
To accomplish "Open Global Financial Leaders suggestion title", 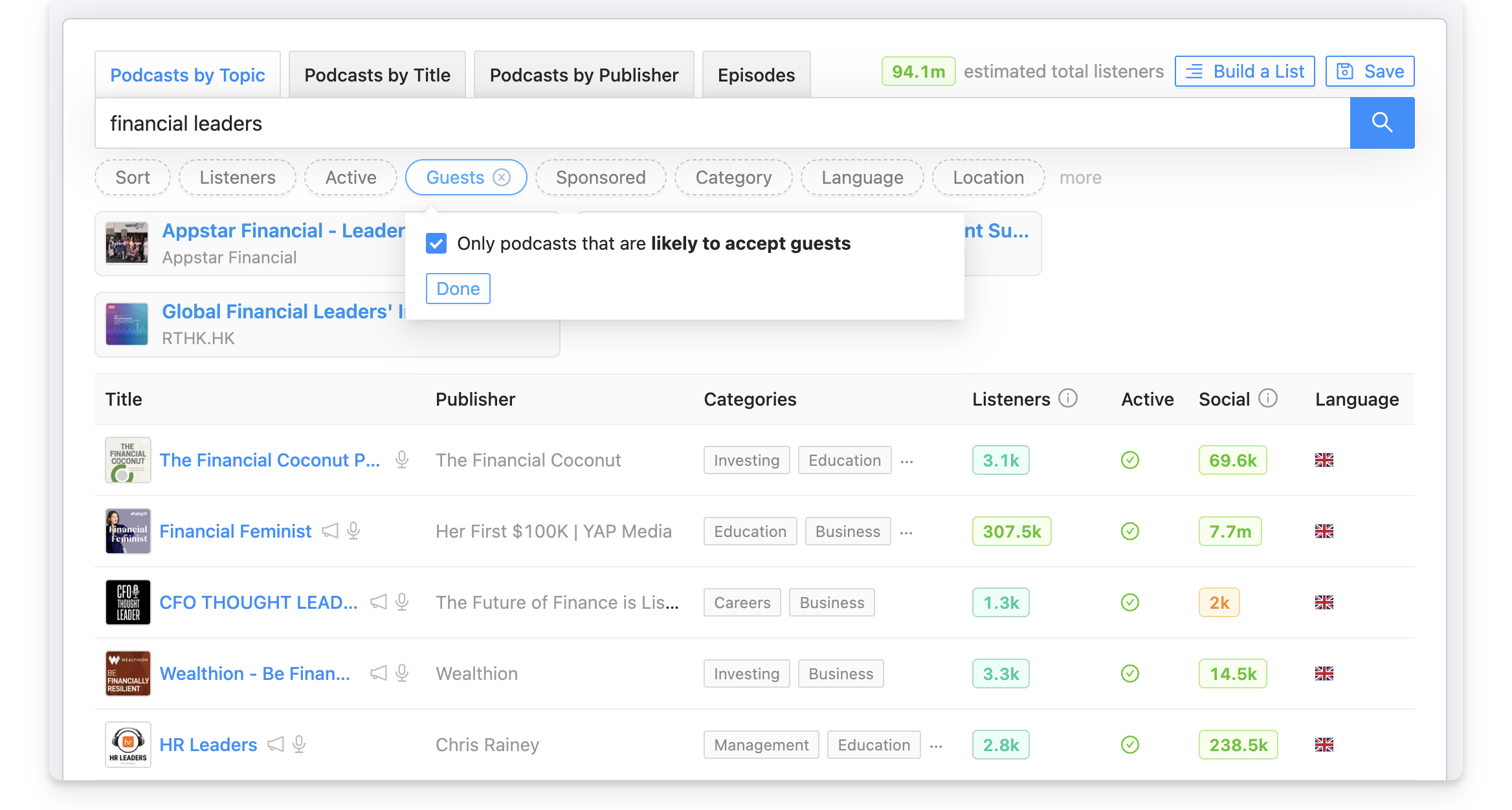I will tap(283, 311).
